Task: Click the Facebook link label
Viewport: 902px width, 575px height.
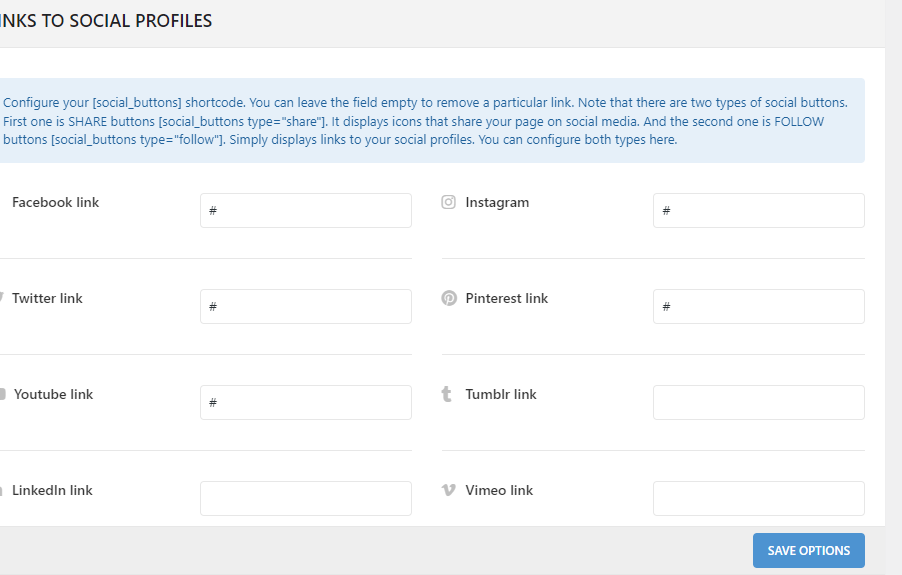Action: pyautogui.click(x=56, y=202)
